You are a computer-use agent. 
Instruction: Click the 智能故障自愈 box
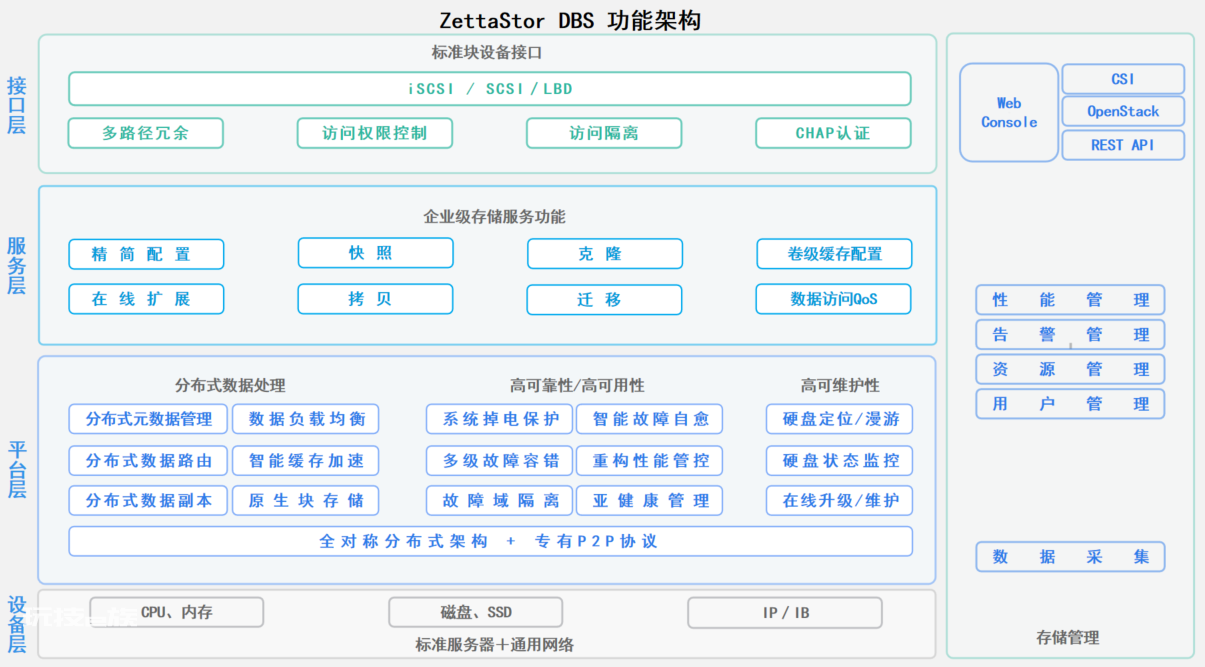(x=650, y=419)
